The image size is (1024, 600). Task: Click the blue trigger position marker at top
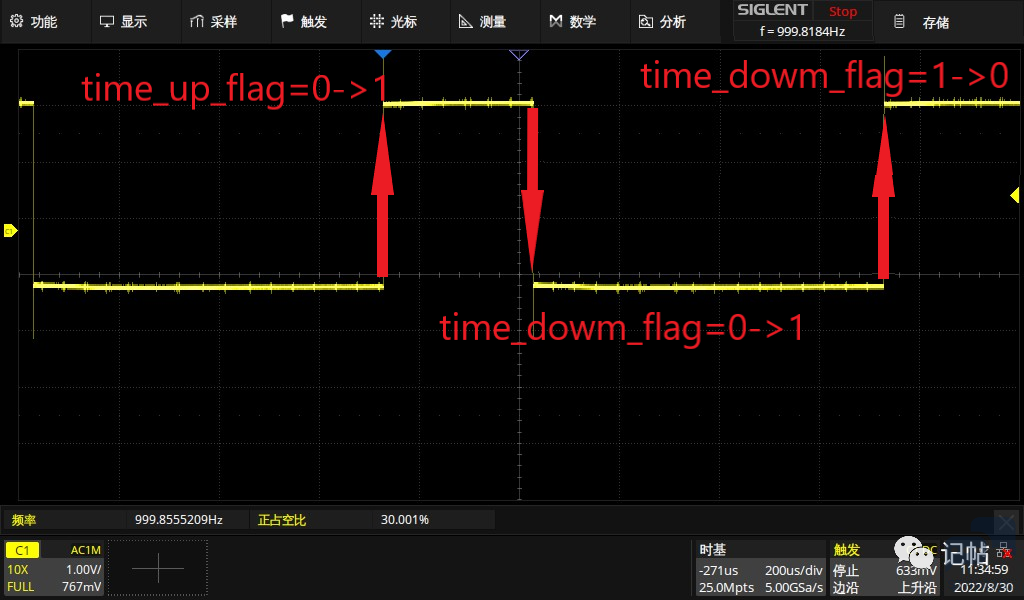[382, 53]
